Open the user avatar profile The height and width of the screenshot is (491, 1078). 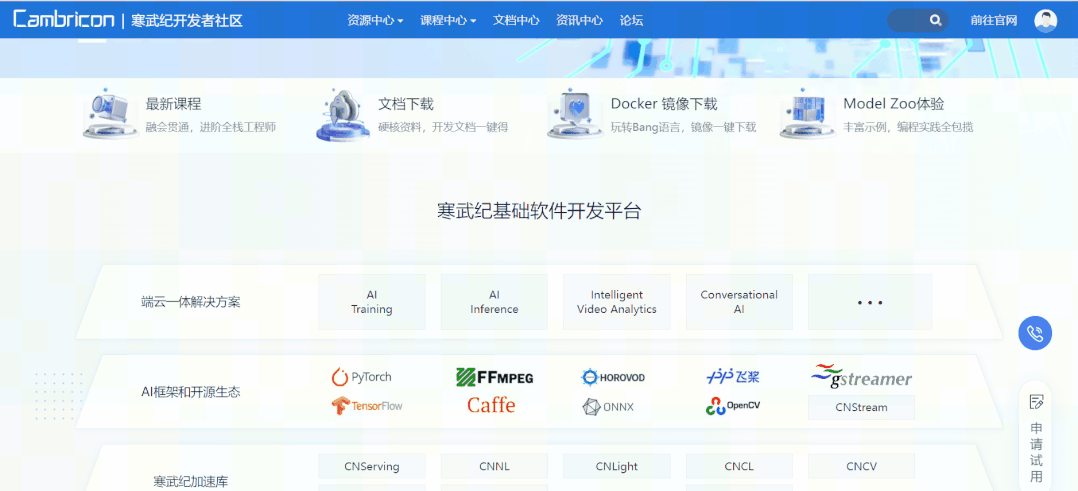[1045, 20]
